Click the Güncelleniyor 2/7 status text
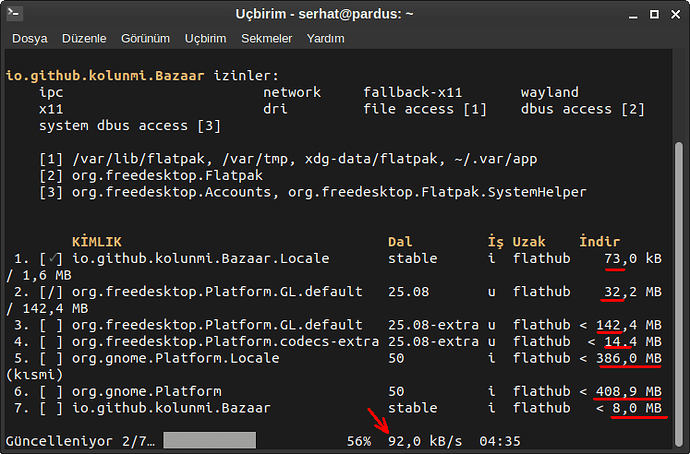690x454 pixels. click(x=80, y=441)
